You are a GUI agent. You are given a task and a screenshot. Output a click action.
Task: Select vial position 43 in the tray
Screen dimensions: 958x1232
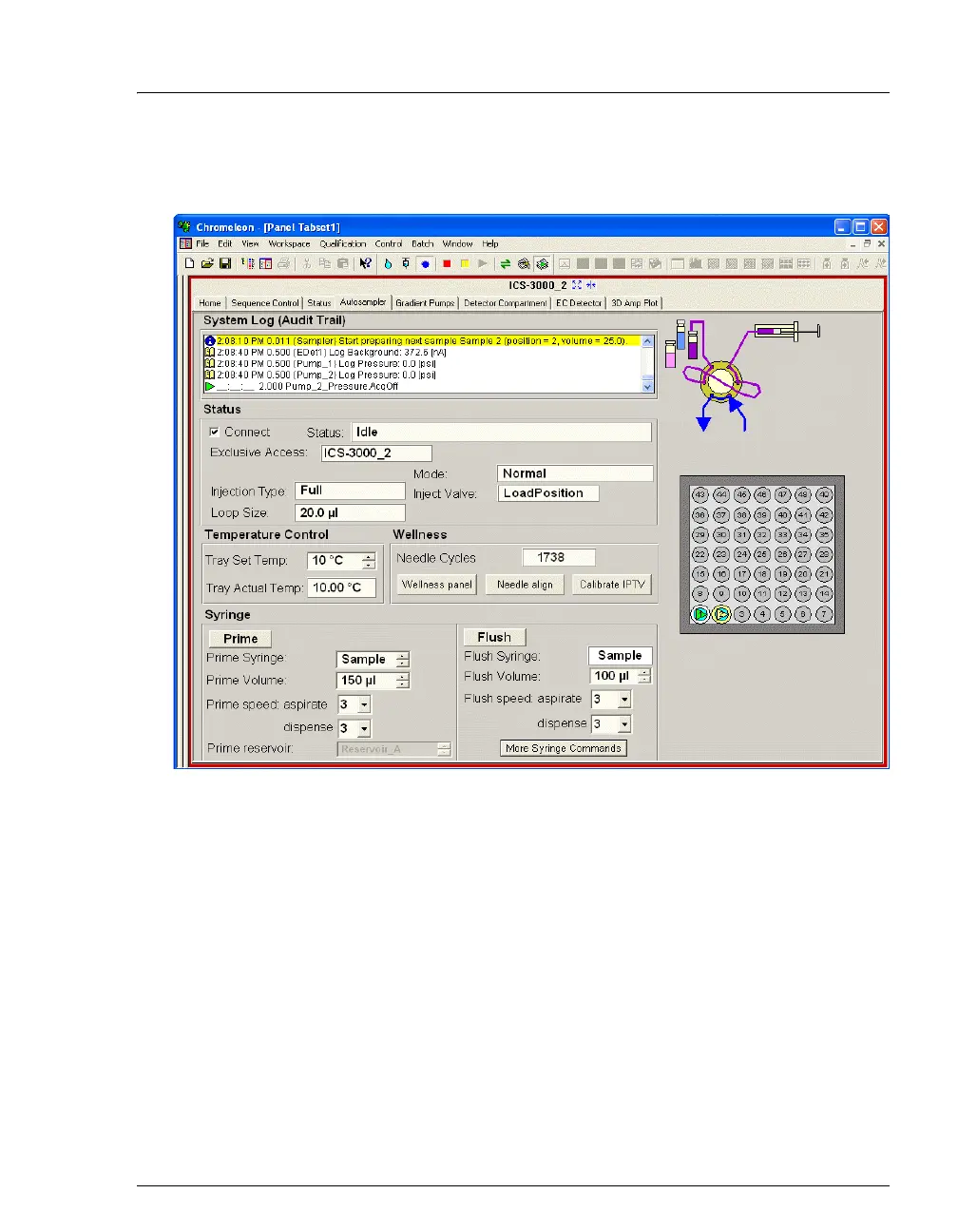[x=700, y=494]
